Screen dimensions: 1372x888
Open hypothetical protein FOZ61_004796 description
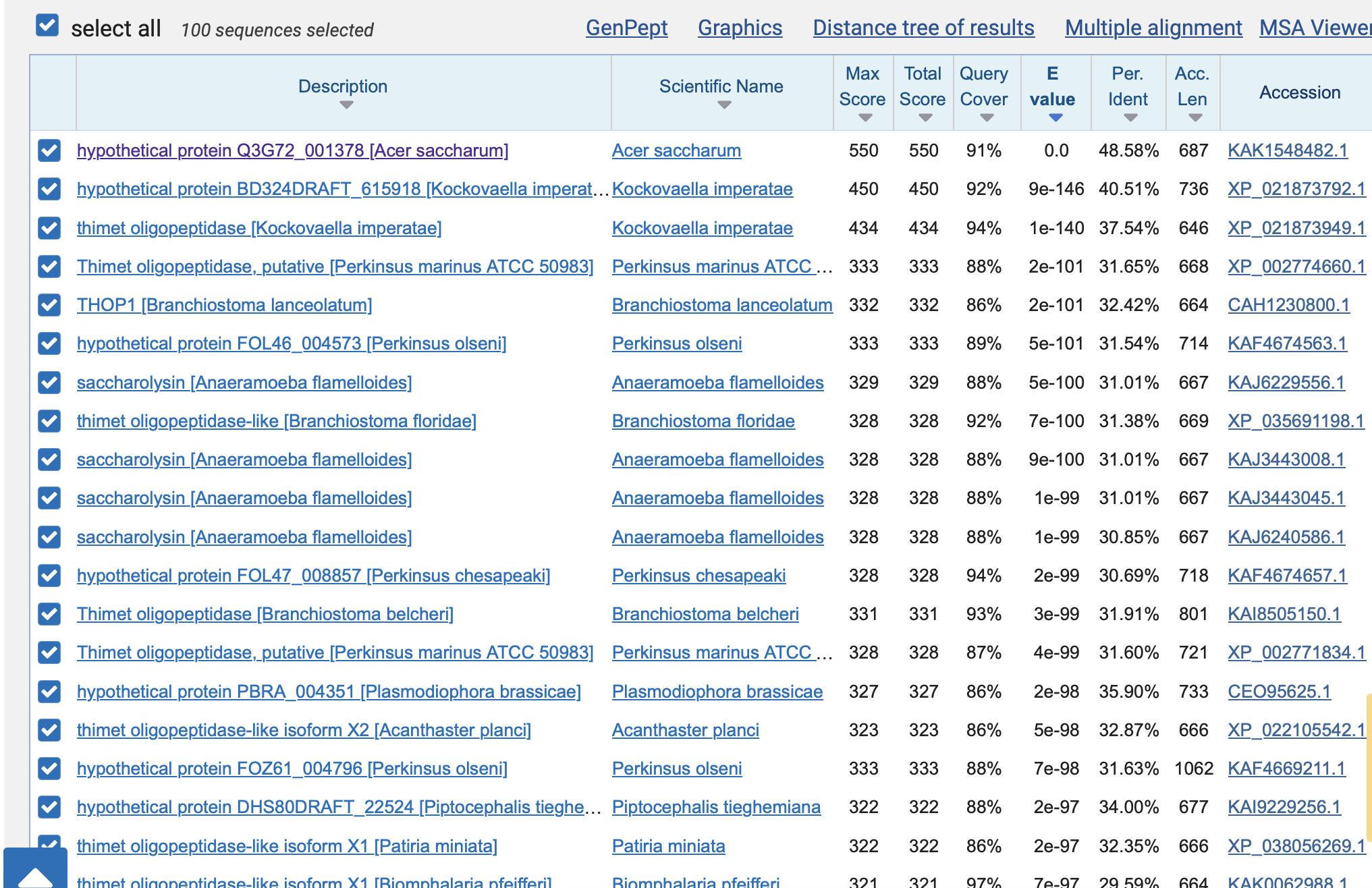coord(292,769)
